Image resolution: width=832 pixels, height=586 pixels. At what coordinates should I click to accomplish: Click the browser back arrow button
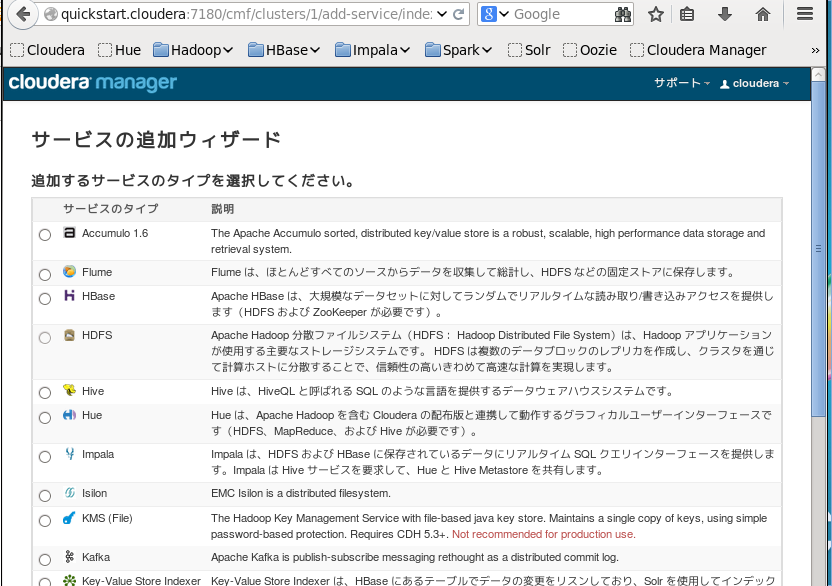tap(23, 14)
